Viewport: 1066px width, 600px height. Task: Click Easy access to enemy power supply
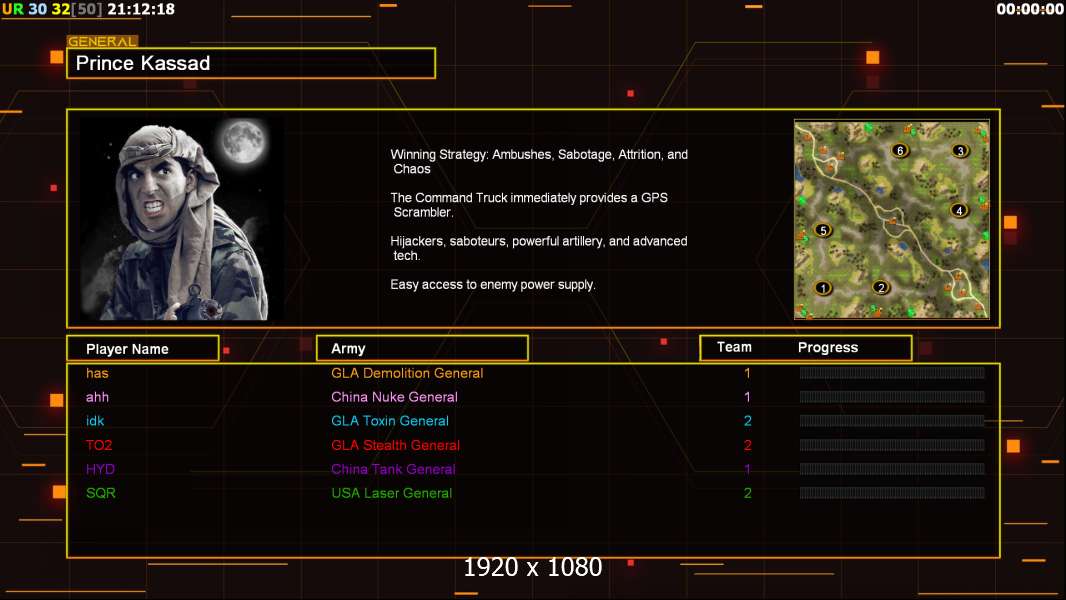493,285
